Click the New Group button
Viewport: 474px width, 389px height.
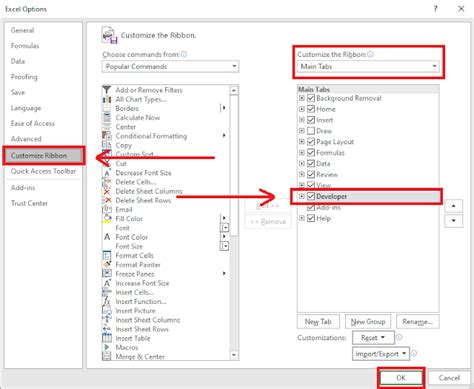368,322
